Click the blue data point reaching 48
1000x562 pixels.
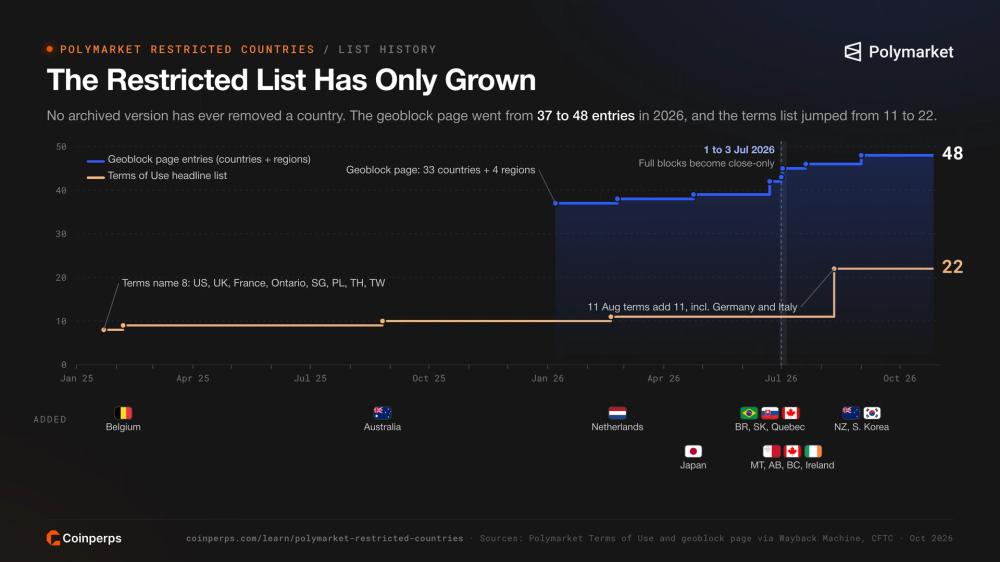[861, 155]
